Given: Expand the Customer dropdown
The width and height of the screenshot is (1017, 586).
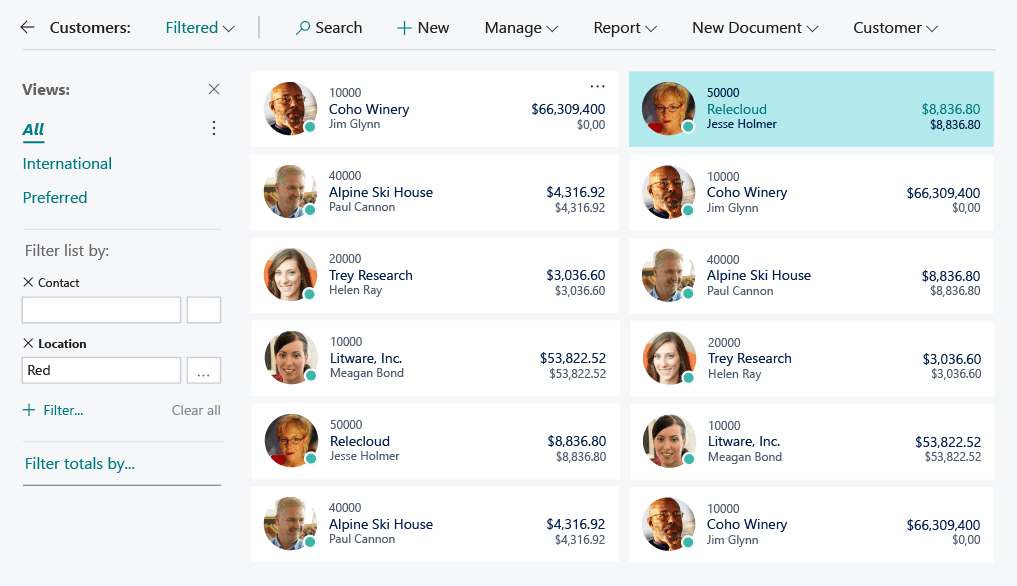Looking at the screenshot, I should tap(895, 28).
